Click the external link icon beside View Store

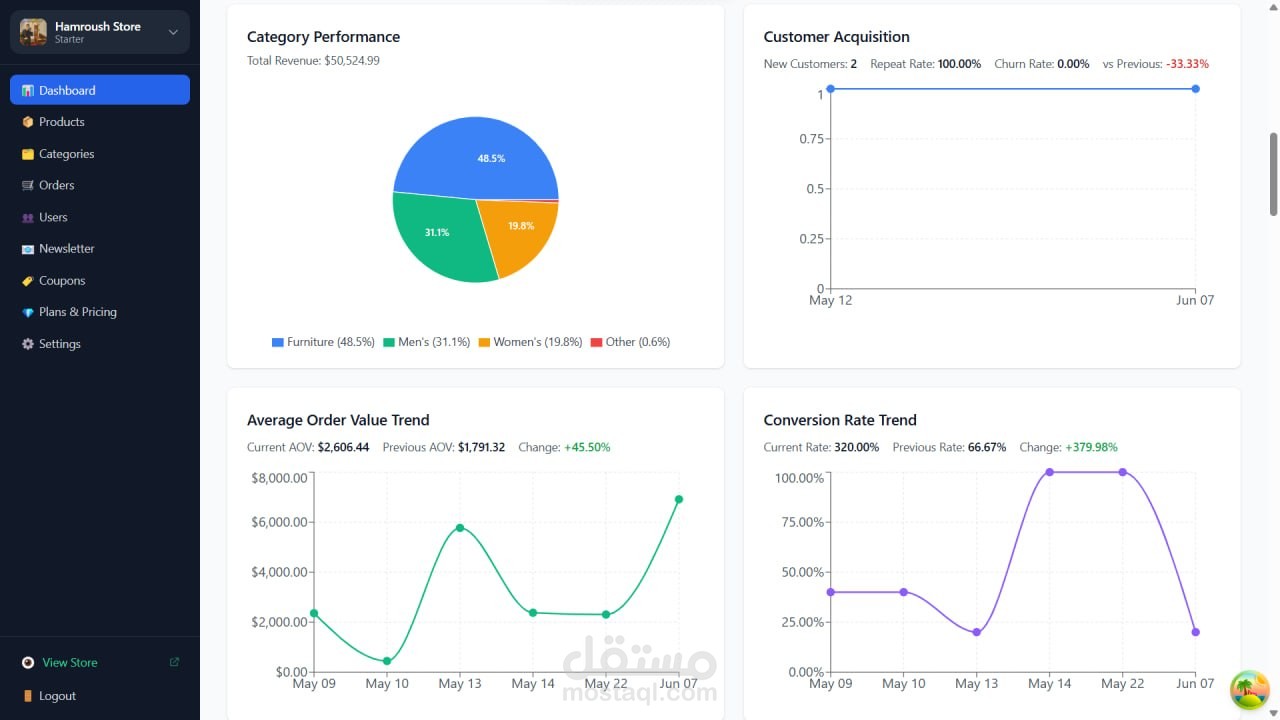(x=174, y=662)
